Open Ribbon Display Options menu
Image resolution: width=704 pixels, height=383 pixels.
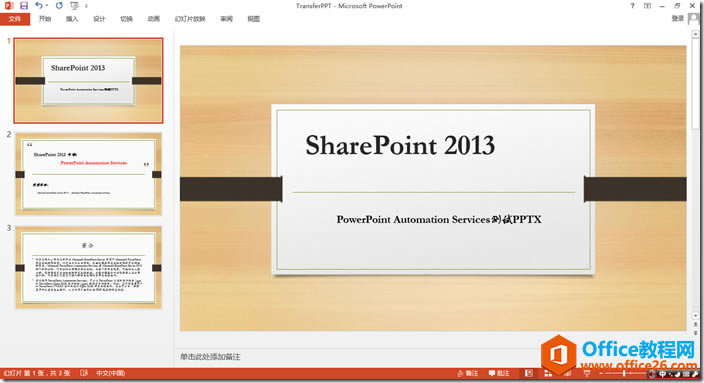point(647,6)
